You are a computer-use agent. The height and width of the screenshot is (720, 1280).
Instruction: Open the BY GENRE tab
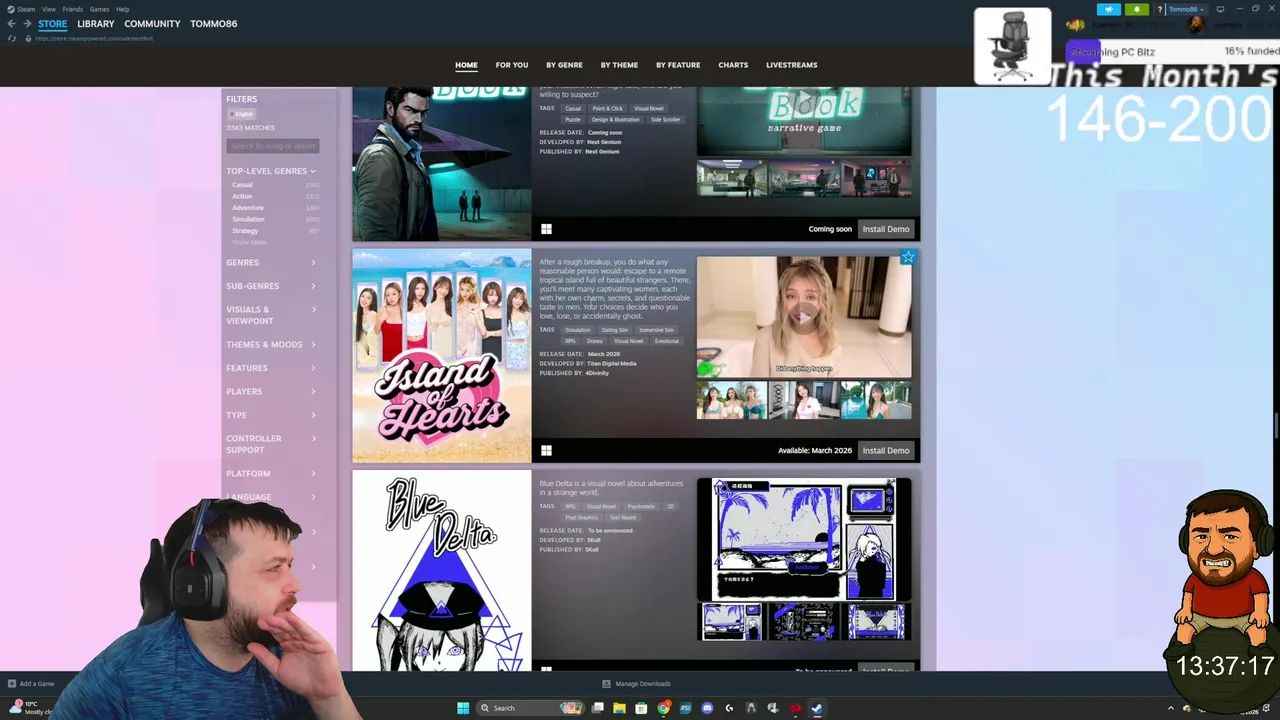(x=564, y=65)
